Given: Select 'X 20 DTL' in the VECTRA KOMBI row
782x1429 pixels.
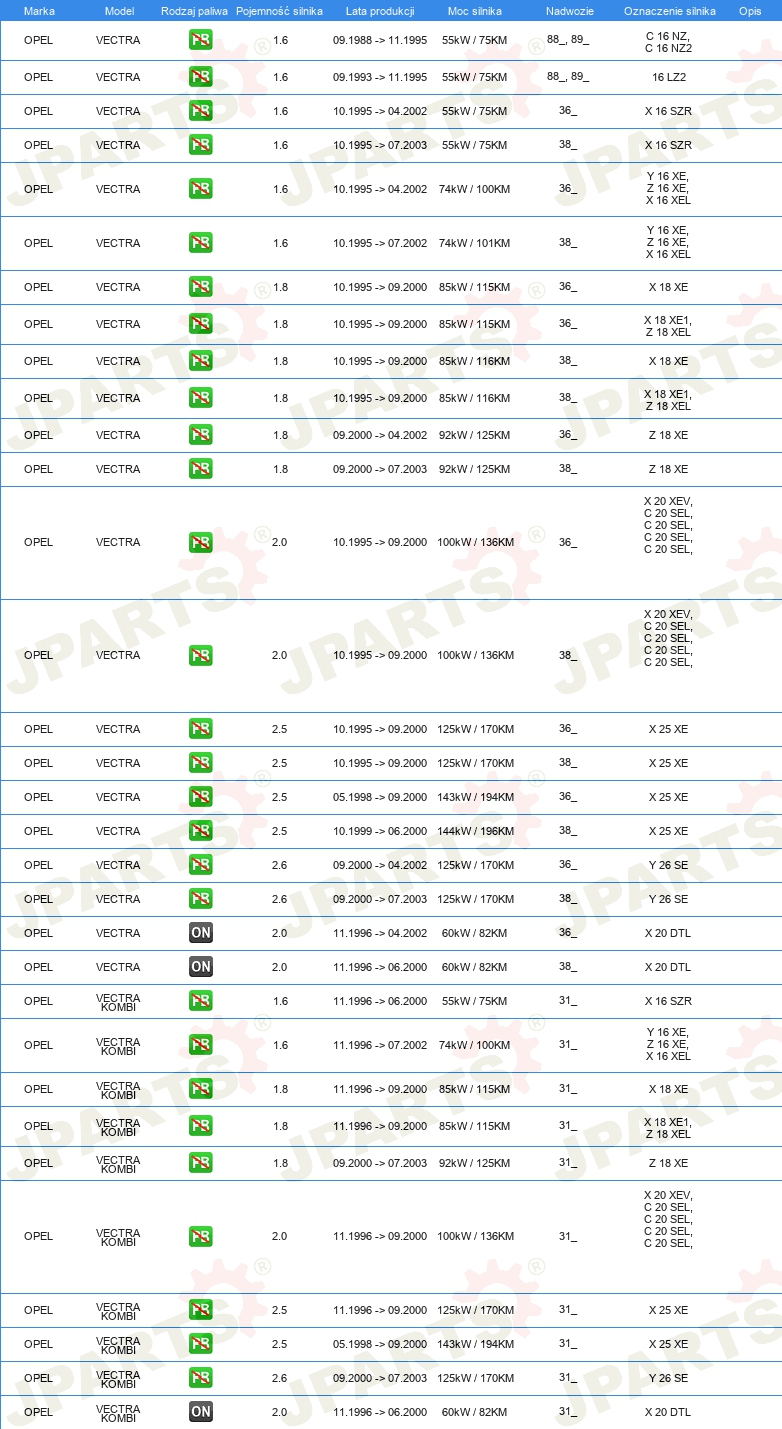Looking at the screenshot, I should point(668,1412).
